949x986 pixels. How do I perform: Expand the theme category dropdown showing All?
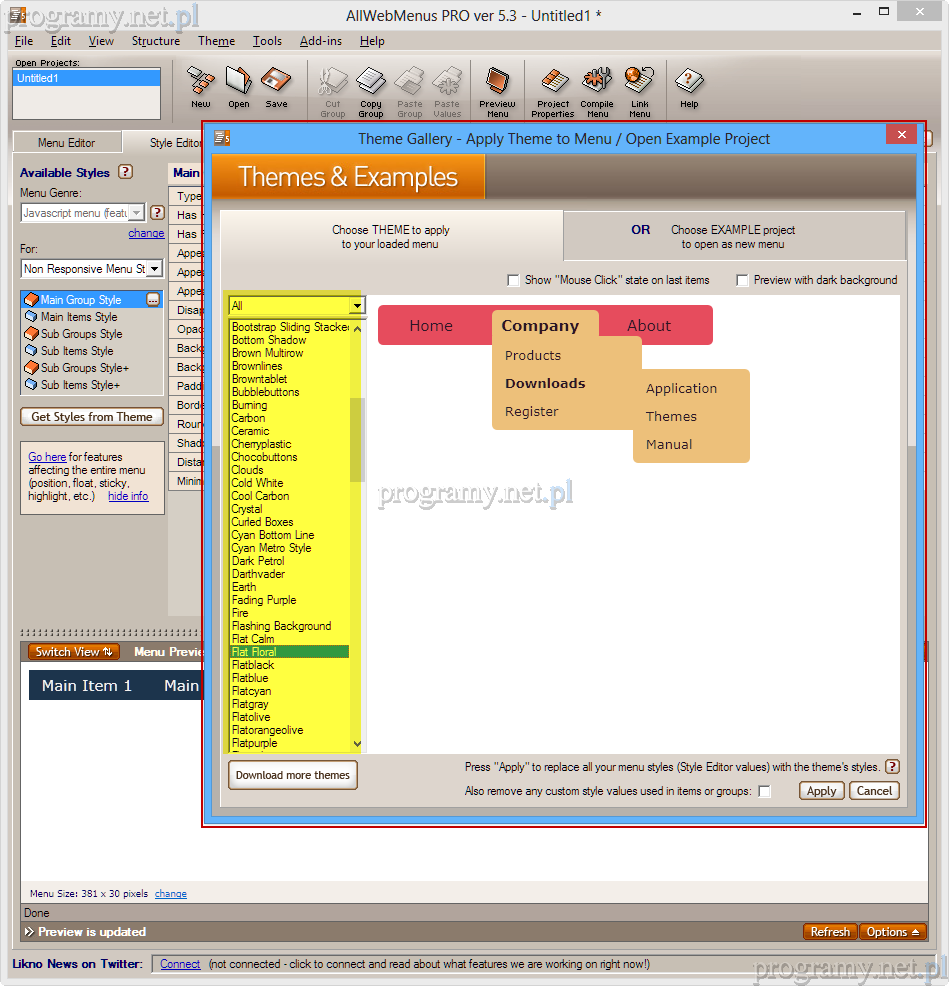coord(357,306)
